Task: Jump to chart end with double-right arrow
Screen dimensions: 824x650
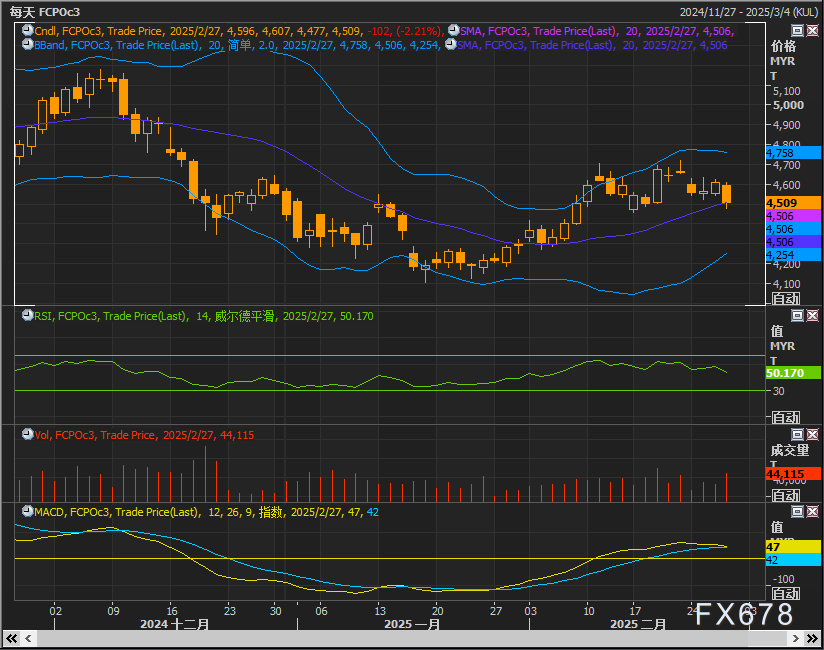Action: 811,638
